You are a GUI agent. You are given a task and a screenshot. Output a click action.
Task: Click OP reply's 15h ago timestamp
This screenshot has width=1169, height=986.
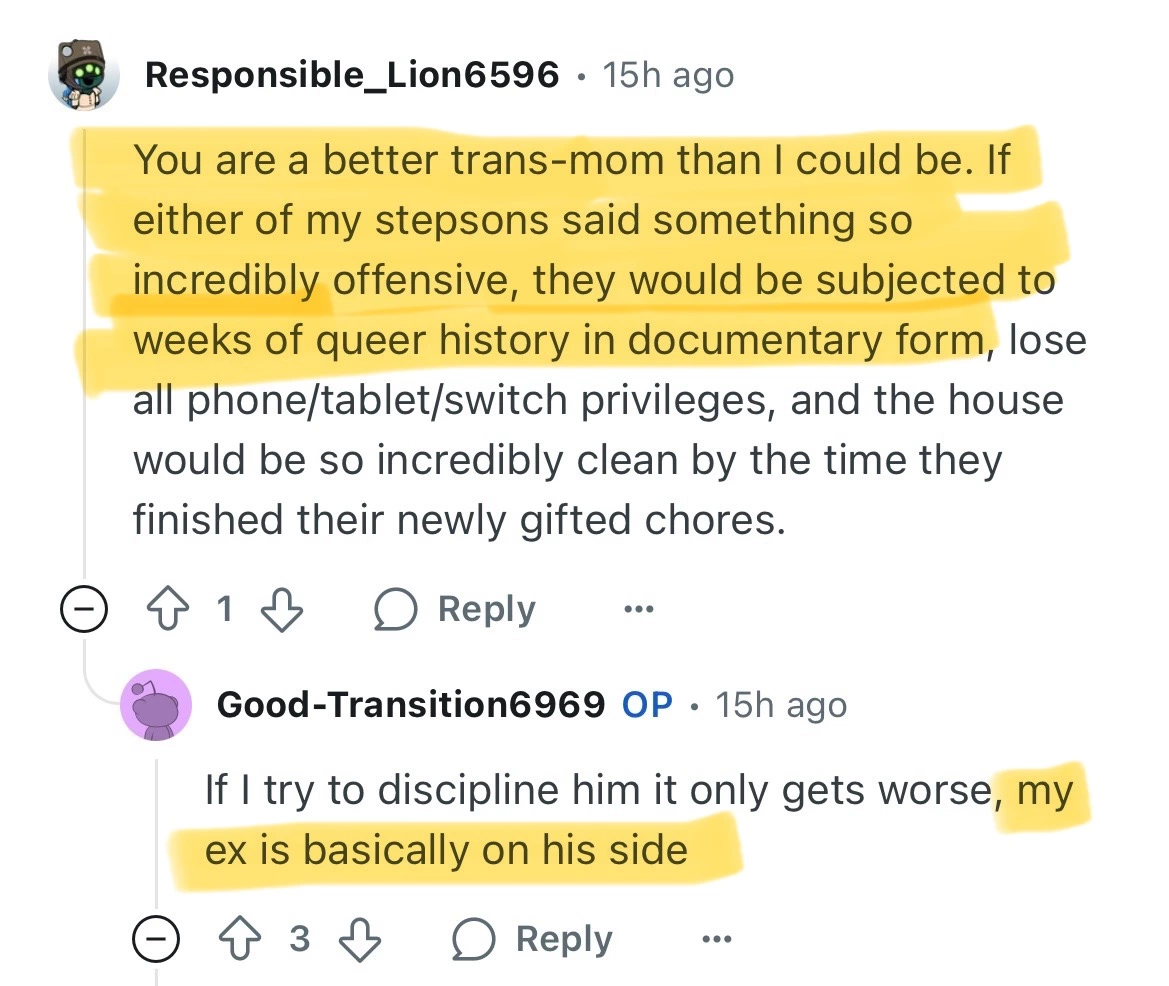click(x=781, y=705)
